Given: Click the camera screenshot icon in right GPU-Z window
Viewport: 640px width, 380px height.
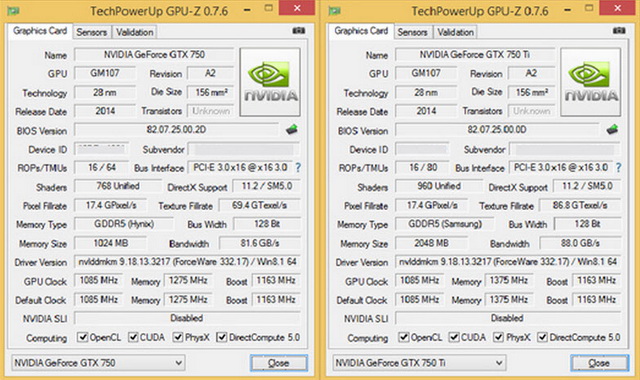Looking at the screenshot, I should [x=619, y=31].
